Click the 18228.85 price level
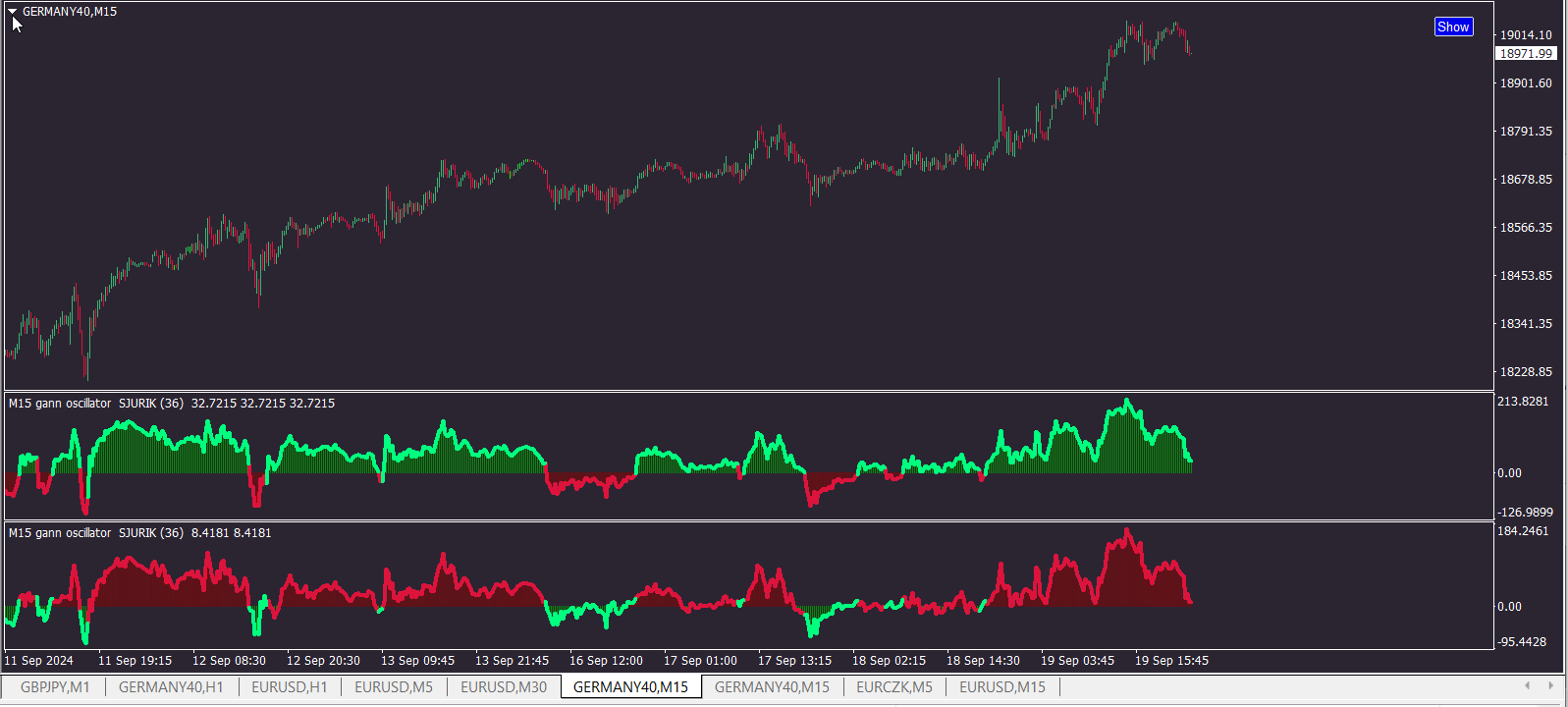The width and height of the screenshot is (1568, 707). (1526, 372)
